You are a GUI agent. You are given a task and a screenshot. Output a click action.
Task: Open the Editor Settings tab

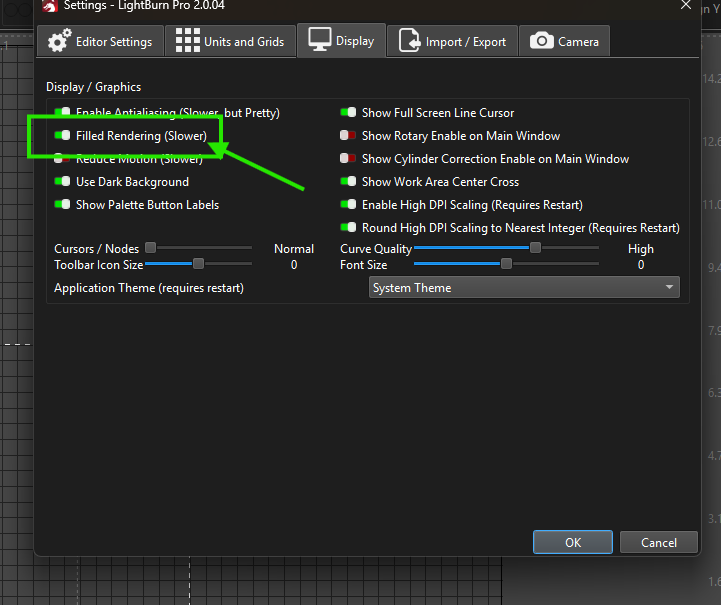pos(101,41)
